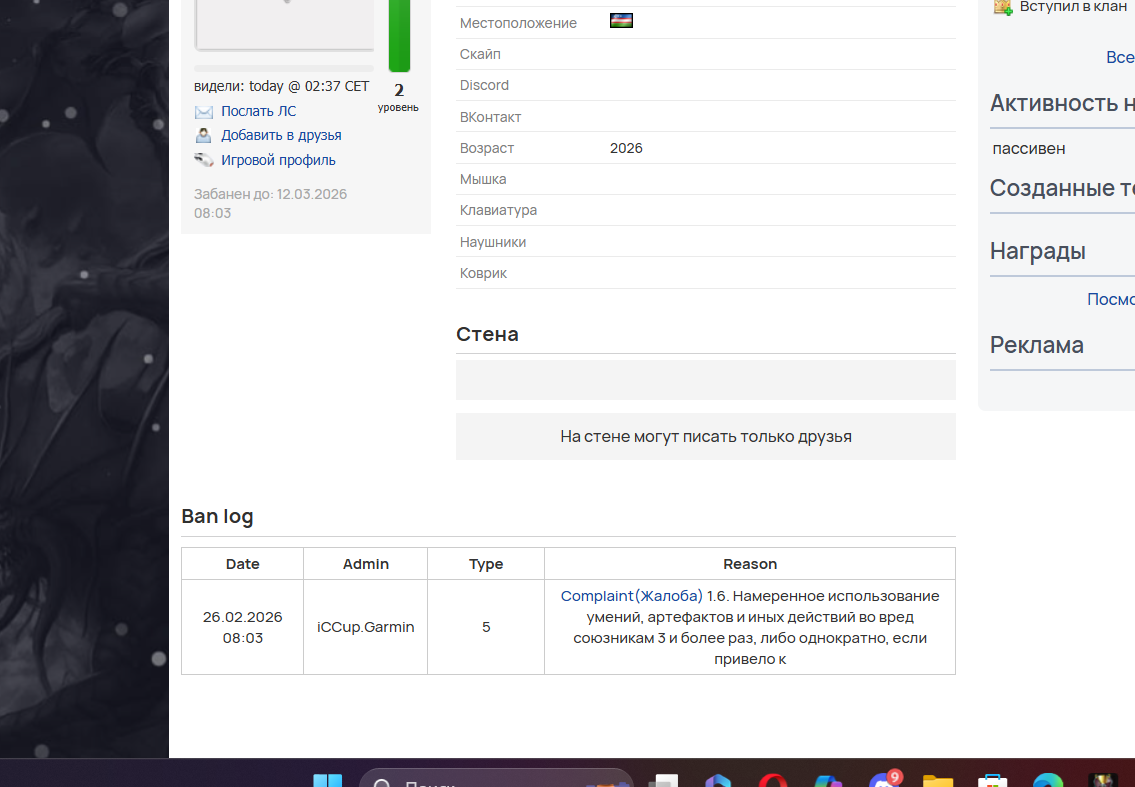The width and height of the screenshot is (1135, 787).
Task: Click the ban reason text 1.6. Намеренное использование
Action: tap(823, 596)
